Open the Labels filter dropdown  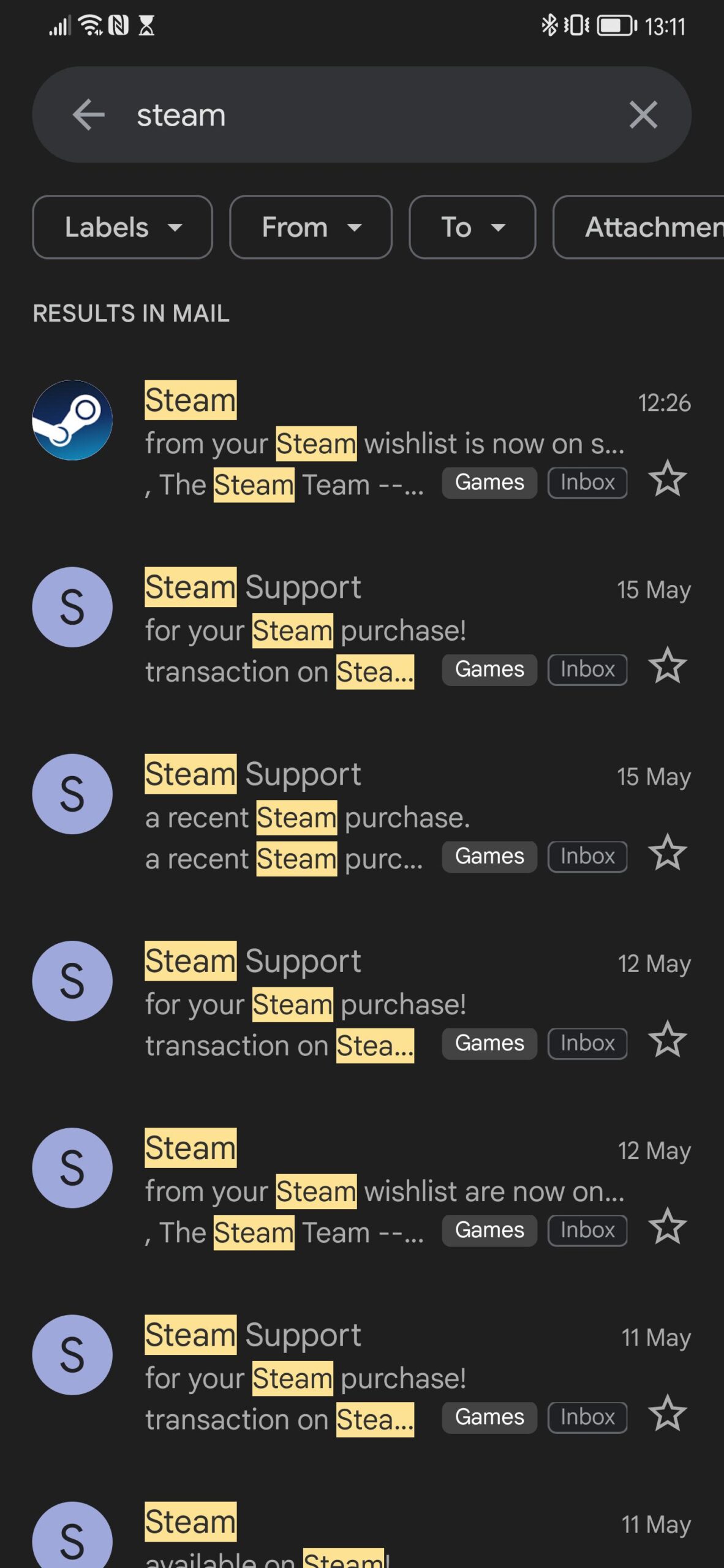(123, 227)
